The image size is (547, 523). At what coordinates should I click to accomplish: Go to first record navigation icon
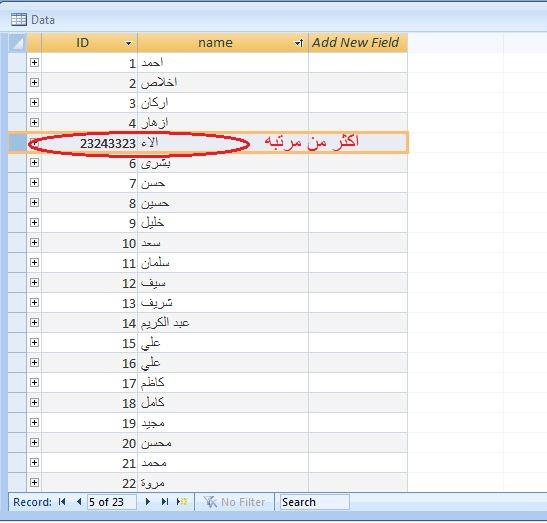point(62,502)
